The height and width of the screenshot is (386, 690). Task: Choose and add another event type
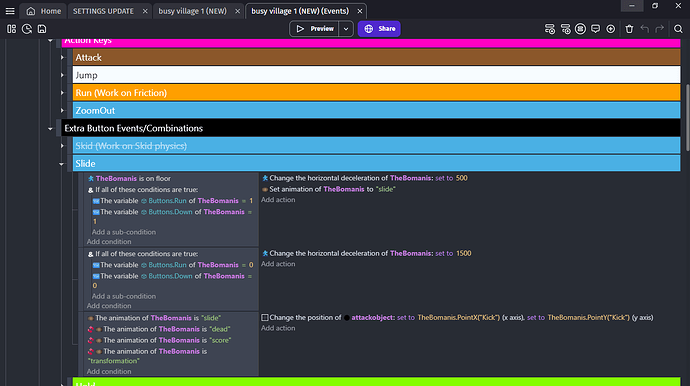click(610, 29)
